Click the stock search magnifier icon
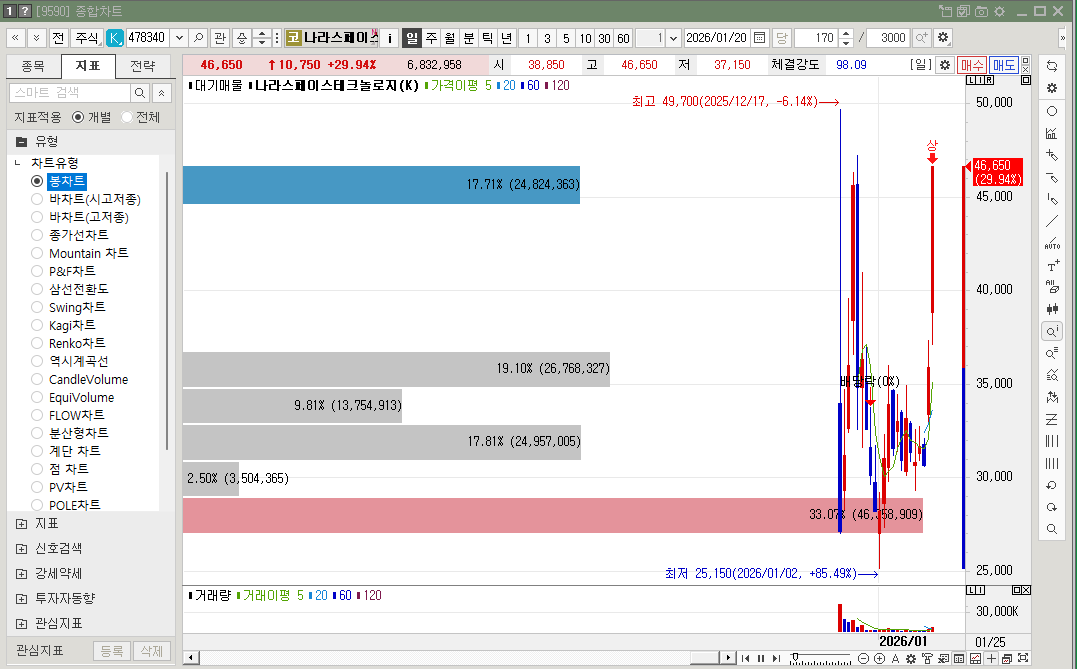 198,38
